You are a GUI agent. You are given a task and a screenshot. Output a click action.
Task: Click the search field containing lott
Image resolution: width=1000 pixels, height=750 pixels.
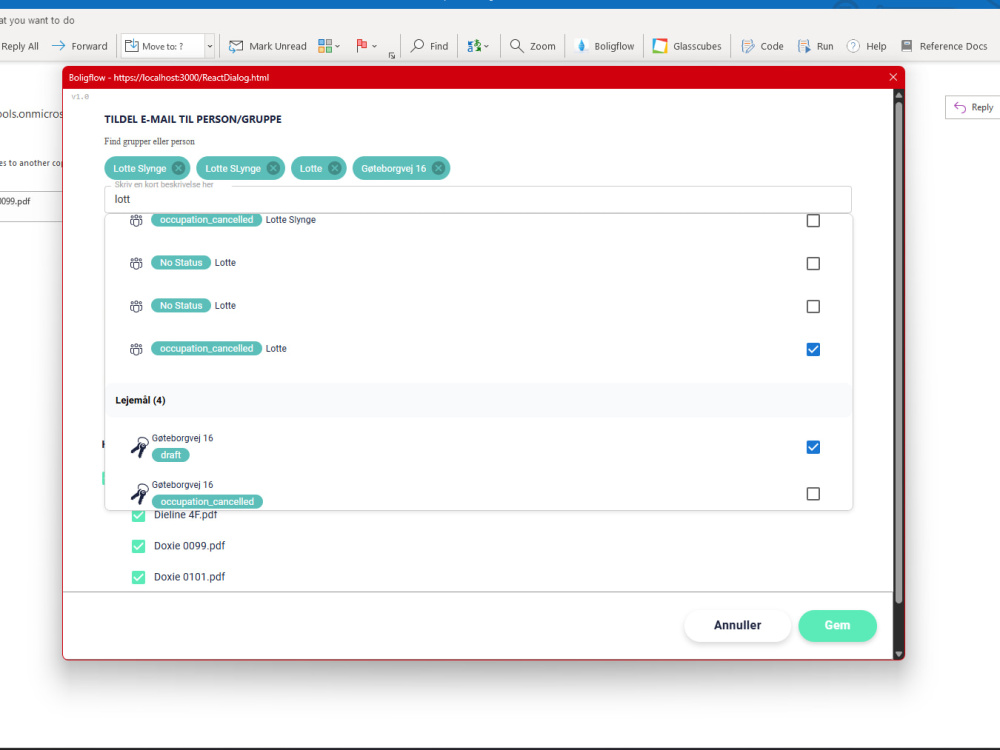tap(478, 200)
